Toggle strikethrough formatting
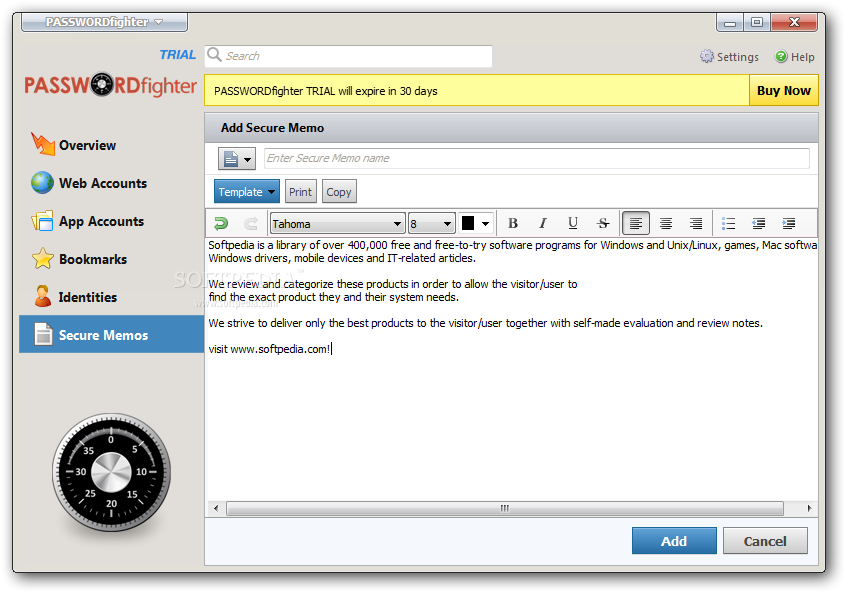 coord(603,223)
